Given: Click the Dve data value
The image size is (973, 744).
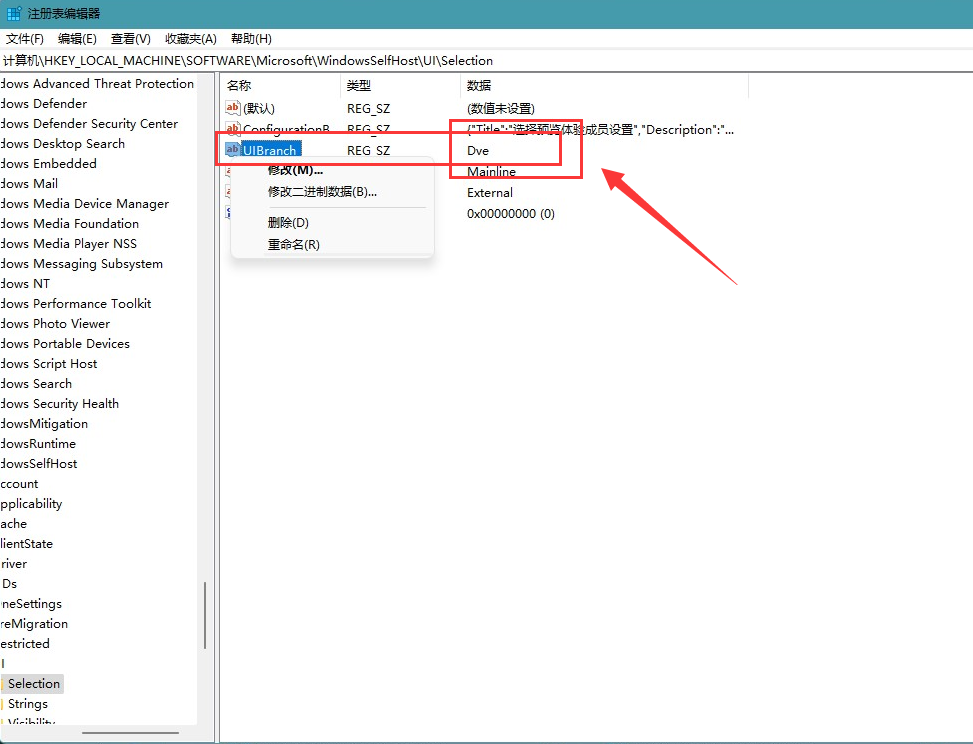Looking at the screenshot, I should click(x=478, y=151).
